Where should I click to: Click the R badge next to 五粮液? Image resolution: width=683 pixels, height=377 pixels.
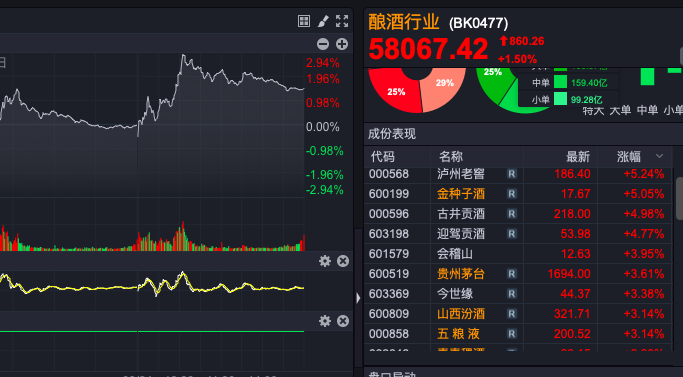(x=512, y=334)
